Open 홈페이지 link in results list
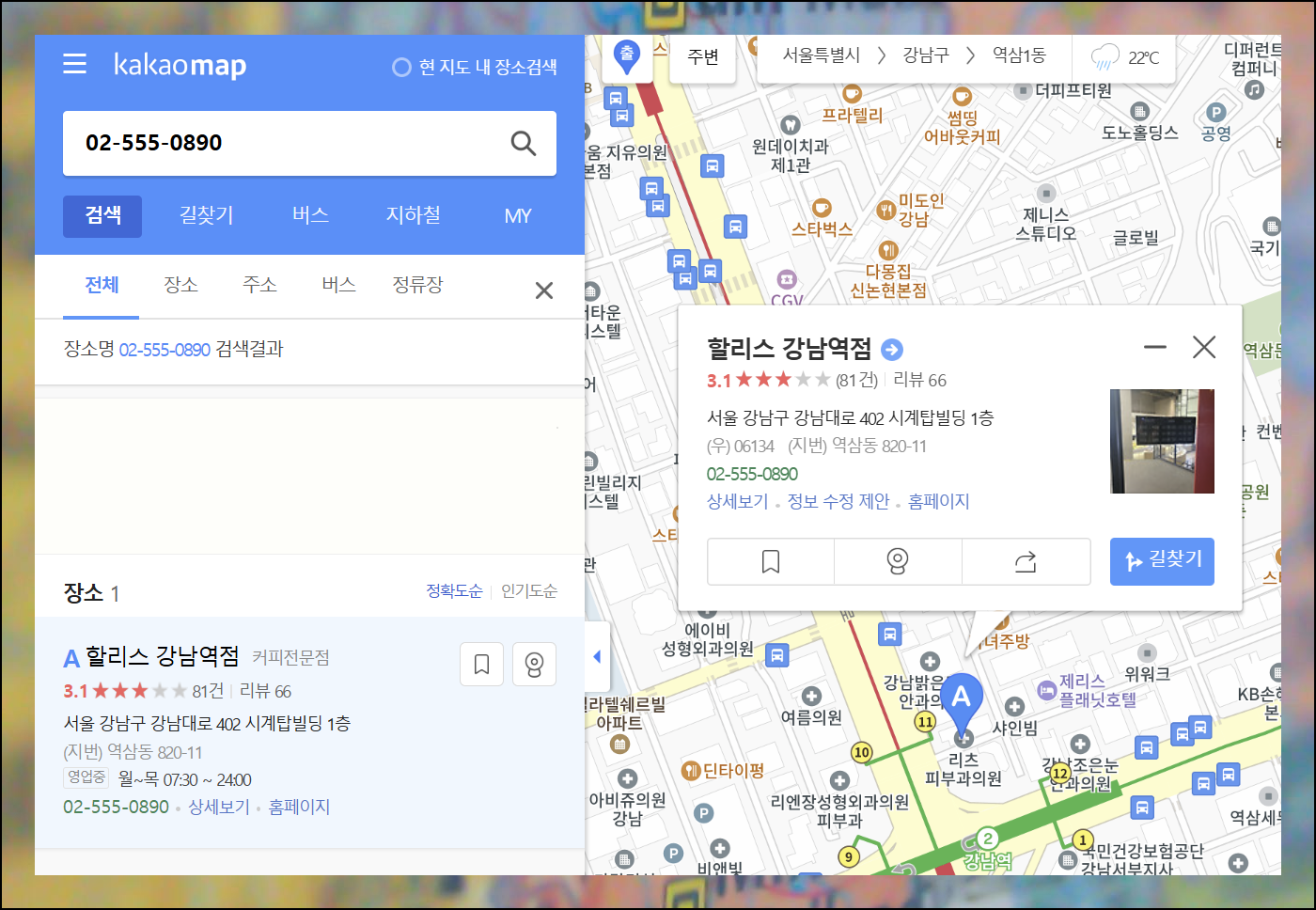Screen dimensions: 1316x910 coord(299,807)
